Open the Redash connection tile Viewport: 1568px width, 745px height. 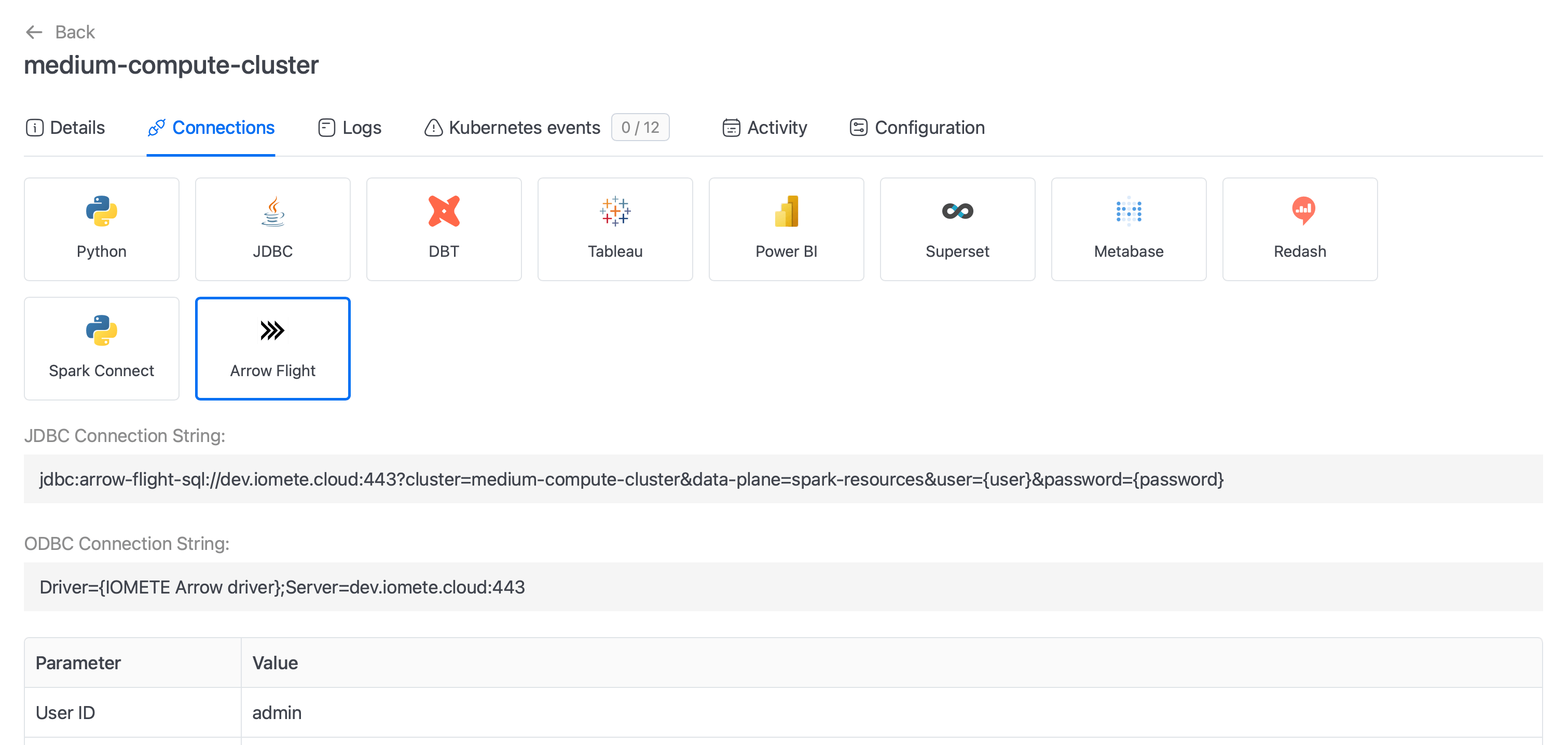[x=1300, y=229]
